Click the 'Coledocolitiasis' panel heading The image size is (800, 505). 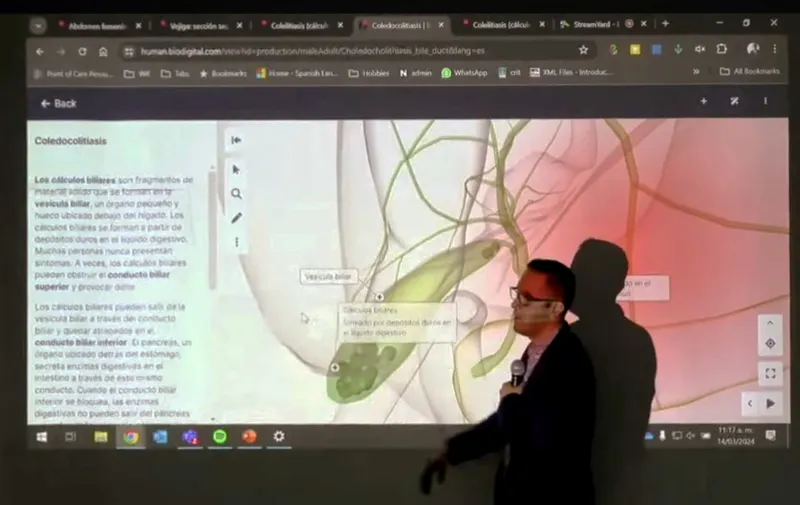click(70, 141)
